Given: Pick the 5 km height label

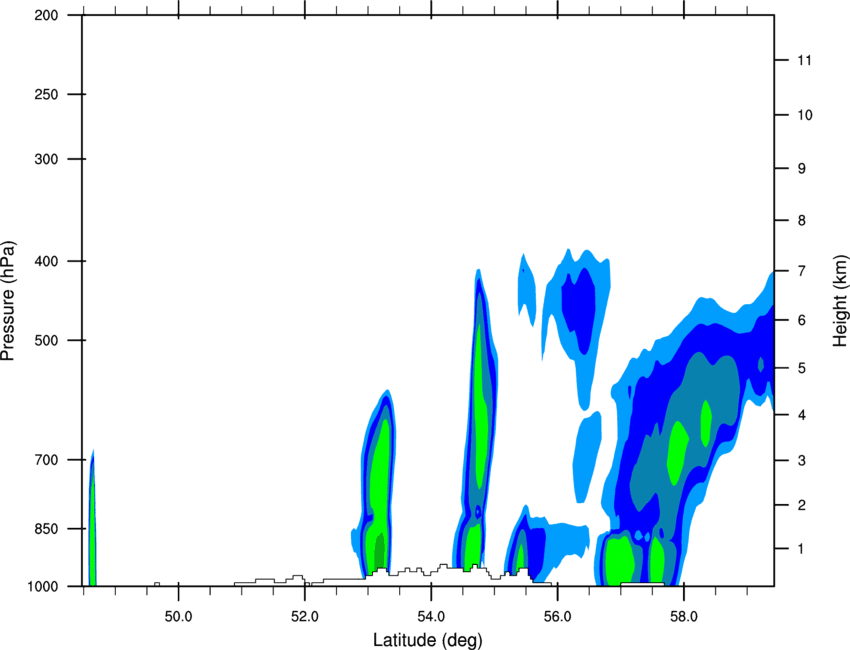Looking at the screenshot, I should 802,368.
